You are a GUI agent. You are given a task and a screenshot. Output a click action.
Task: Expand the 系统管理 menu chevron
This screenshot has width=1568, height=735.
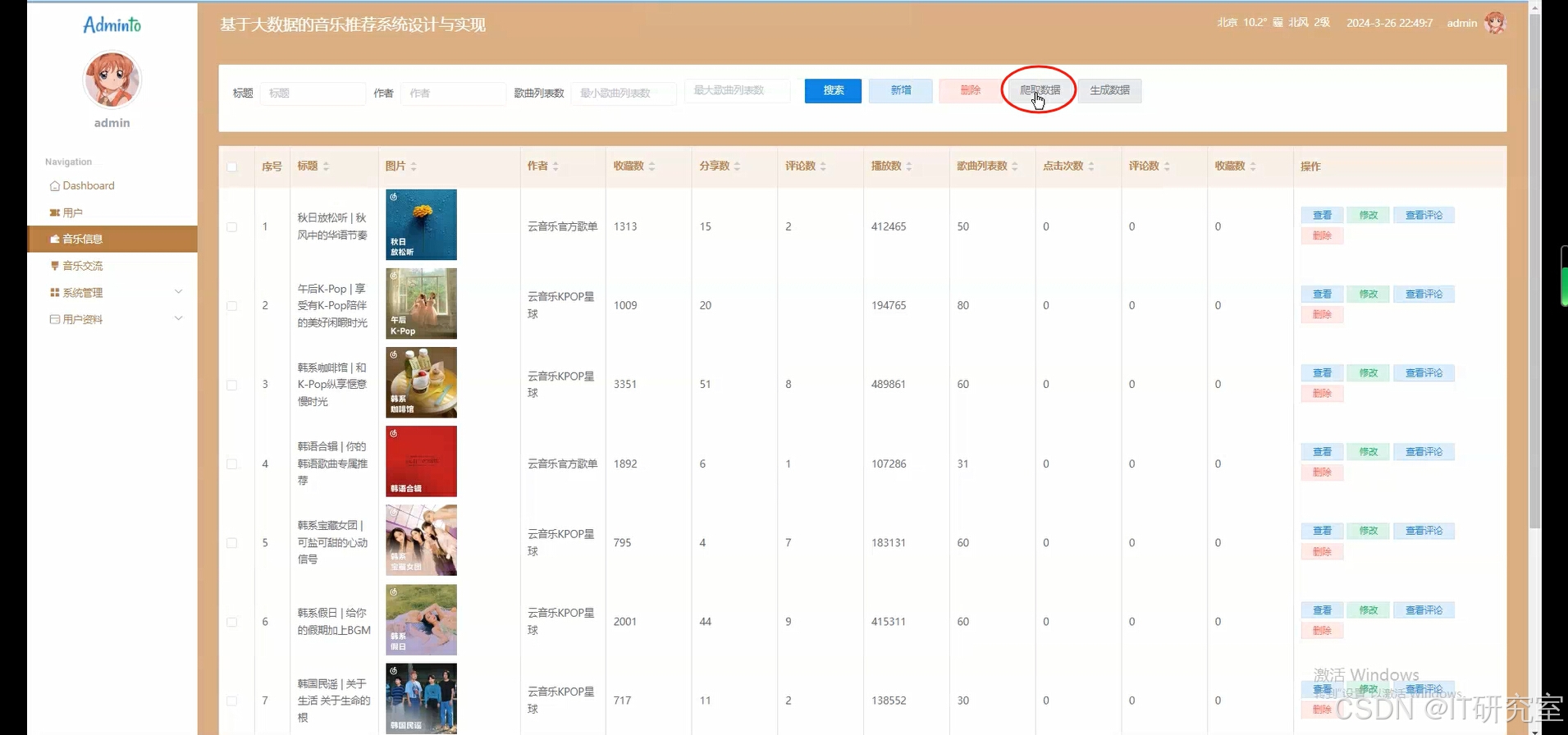click(x=179, y=292)
